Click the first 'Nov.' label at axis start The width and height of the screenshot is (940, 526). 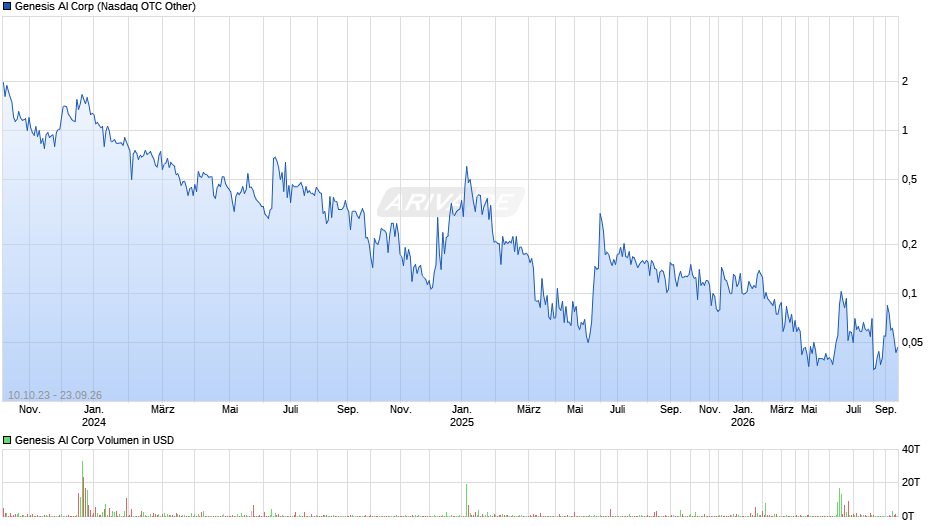coord(29,410)
